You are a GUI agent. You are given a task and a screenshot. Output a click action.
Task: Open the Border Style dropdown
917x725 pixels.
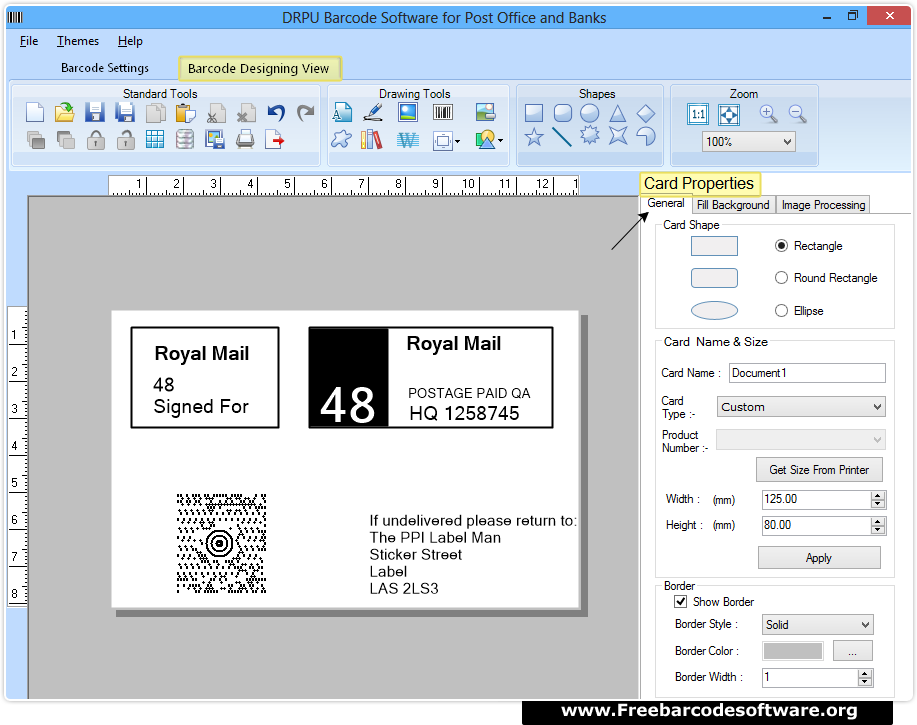click(x=818, y=624)
